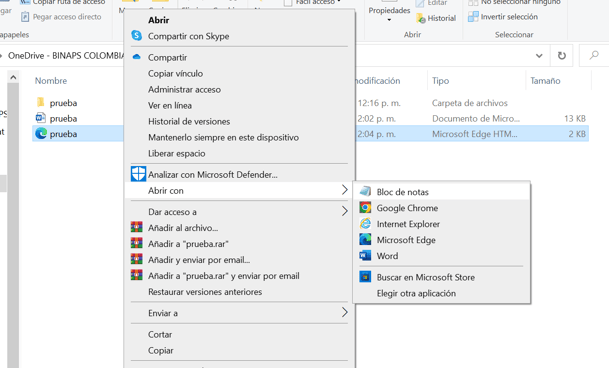Click the 13 KB size cell
The height and width of the screenshot is (368, 609).
point(575,118)
